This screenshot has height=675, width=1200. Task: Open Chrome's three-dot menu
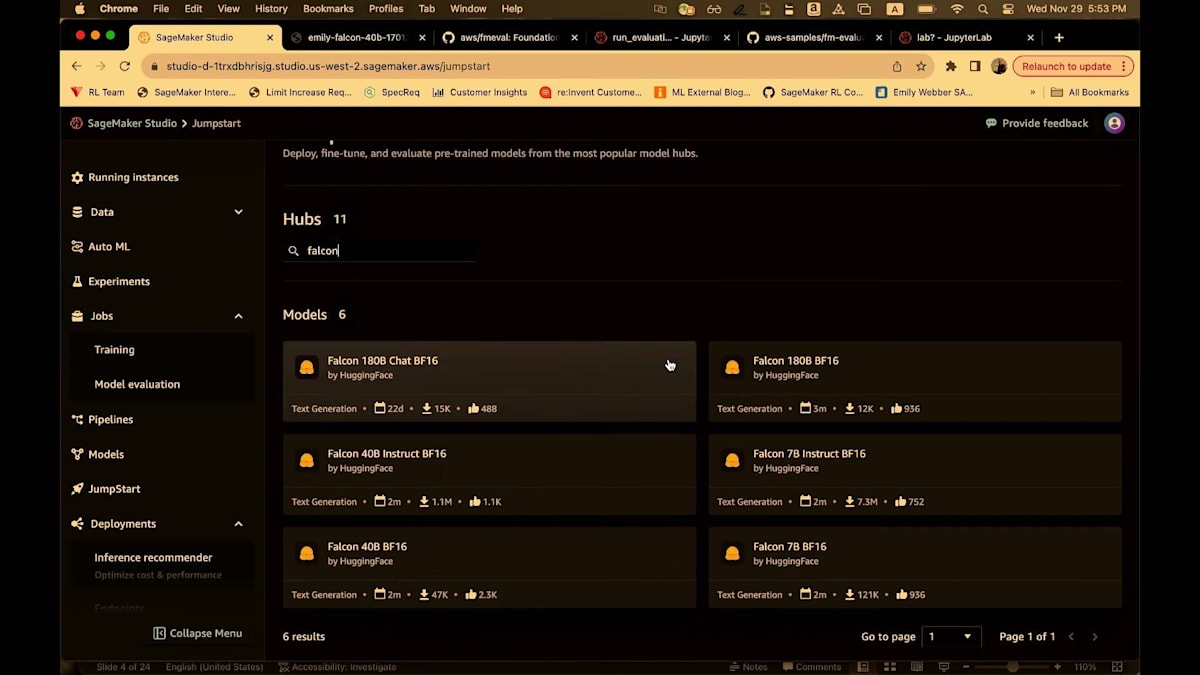(x=1124, y=66)
